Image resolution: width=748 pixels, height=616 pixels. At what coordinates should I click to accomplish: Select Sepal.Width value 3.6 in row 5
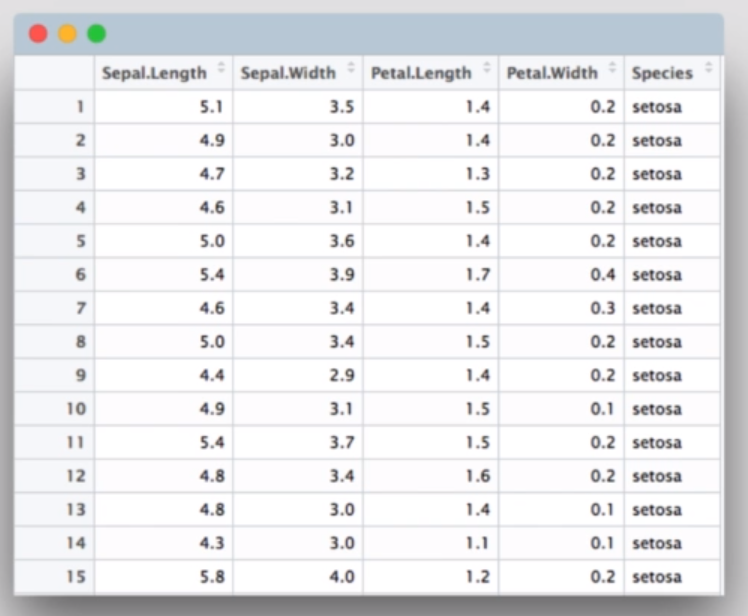coord(298,241)
